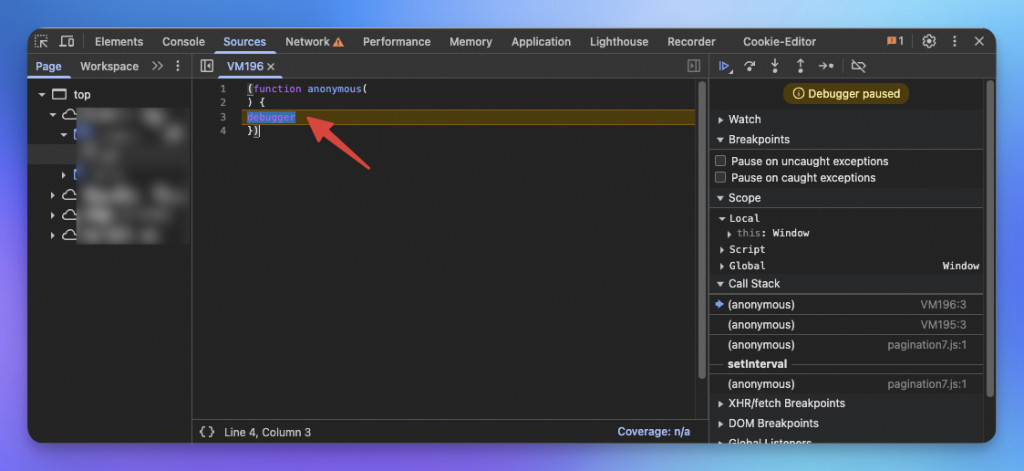This screenshot has height=471, width=1024.
Task: Enable Pause on uncaught exceptions
Action: point(720,161)
